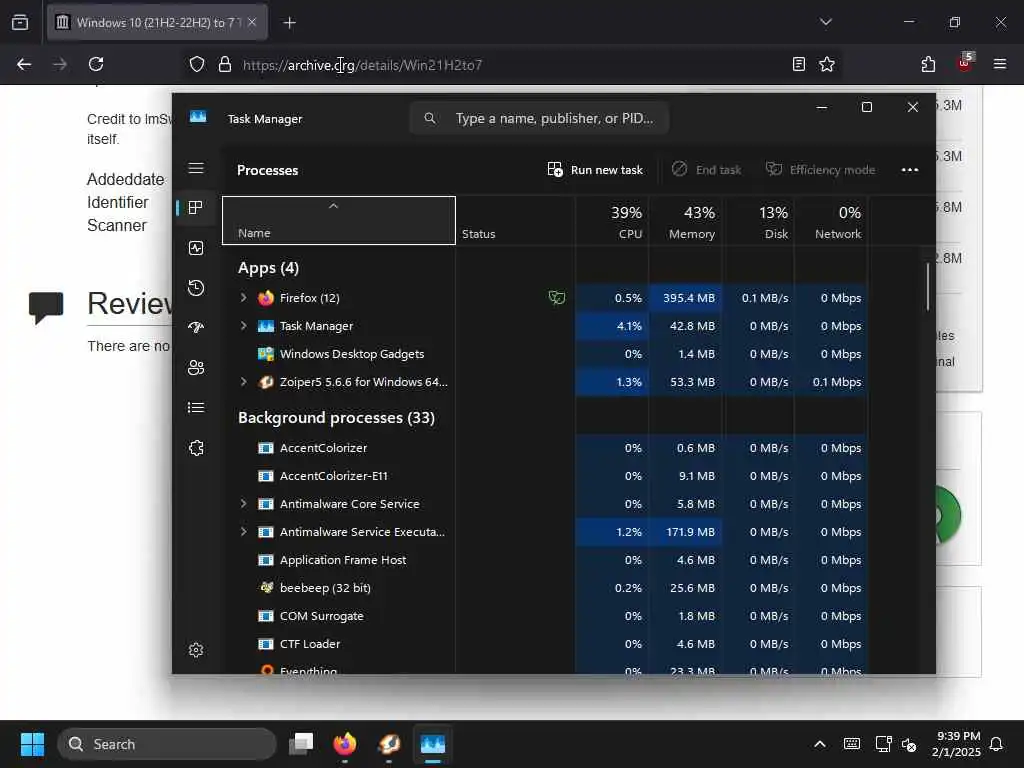Click Firefox memory value 395.4 MB
This screenshot has height=768, width=1024.
[688, 298]
